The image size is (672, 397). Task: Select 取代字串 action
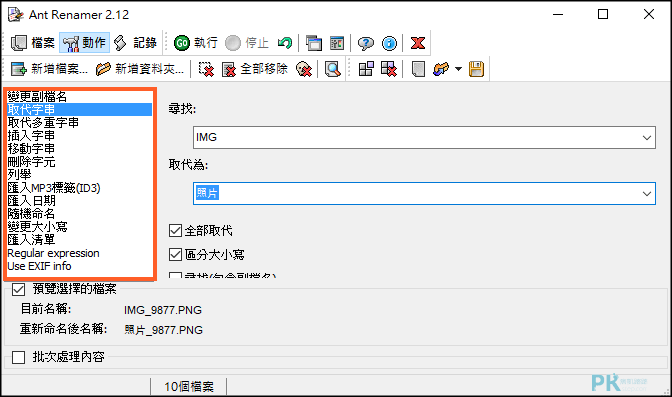[80, 110]
